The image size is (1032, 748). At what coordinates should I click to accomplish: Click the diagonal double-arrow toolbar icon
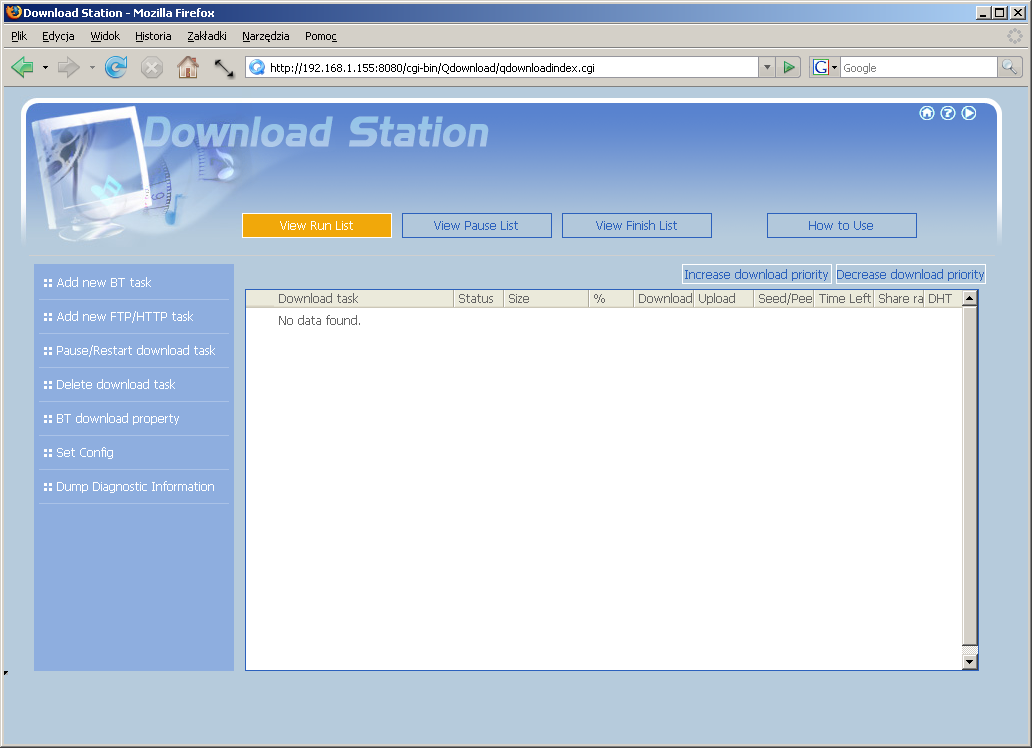pos(224,68)
